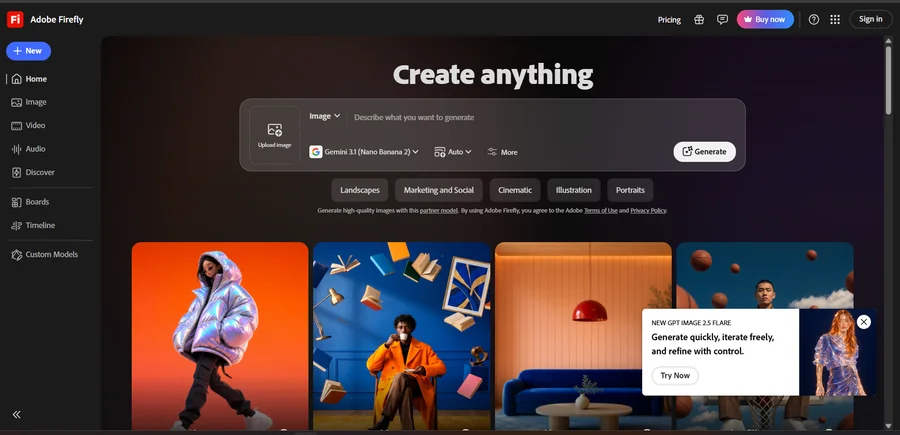The width and height of the screenshot is (900, 435).
Task: Click the Home sidebar icon
Action: (17, 79)
